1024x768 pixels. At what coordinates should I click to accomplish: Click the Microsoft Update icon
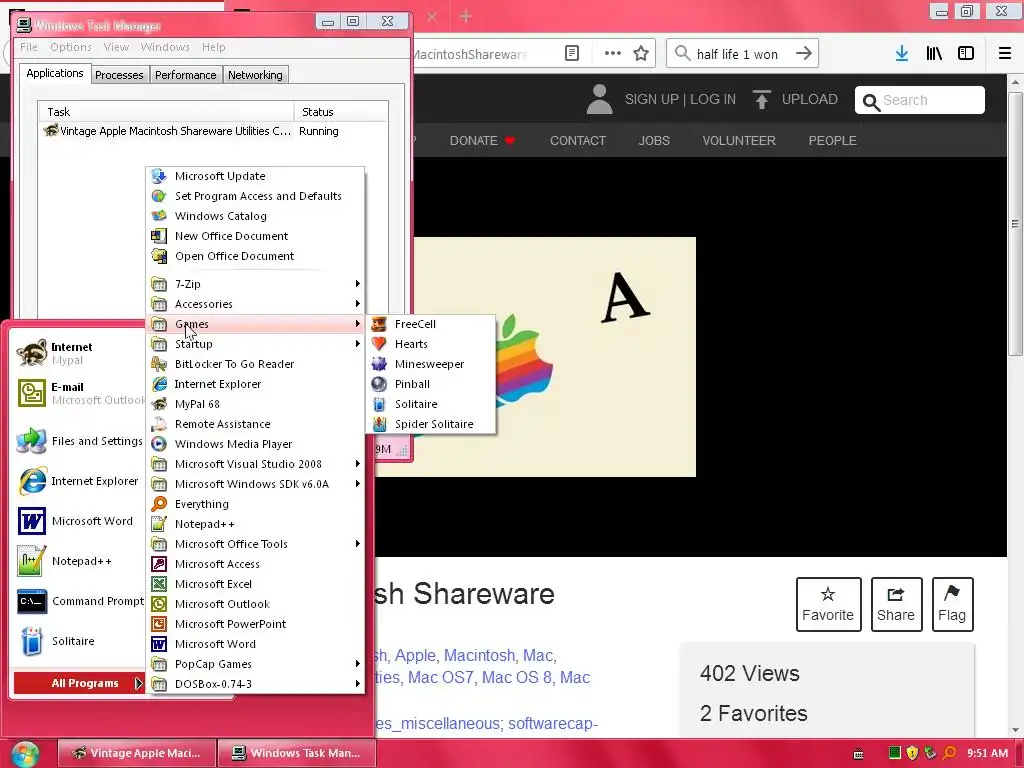coord(159,176)
